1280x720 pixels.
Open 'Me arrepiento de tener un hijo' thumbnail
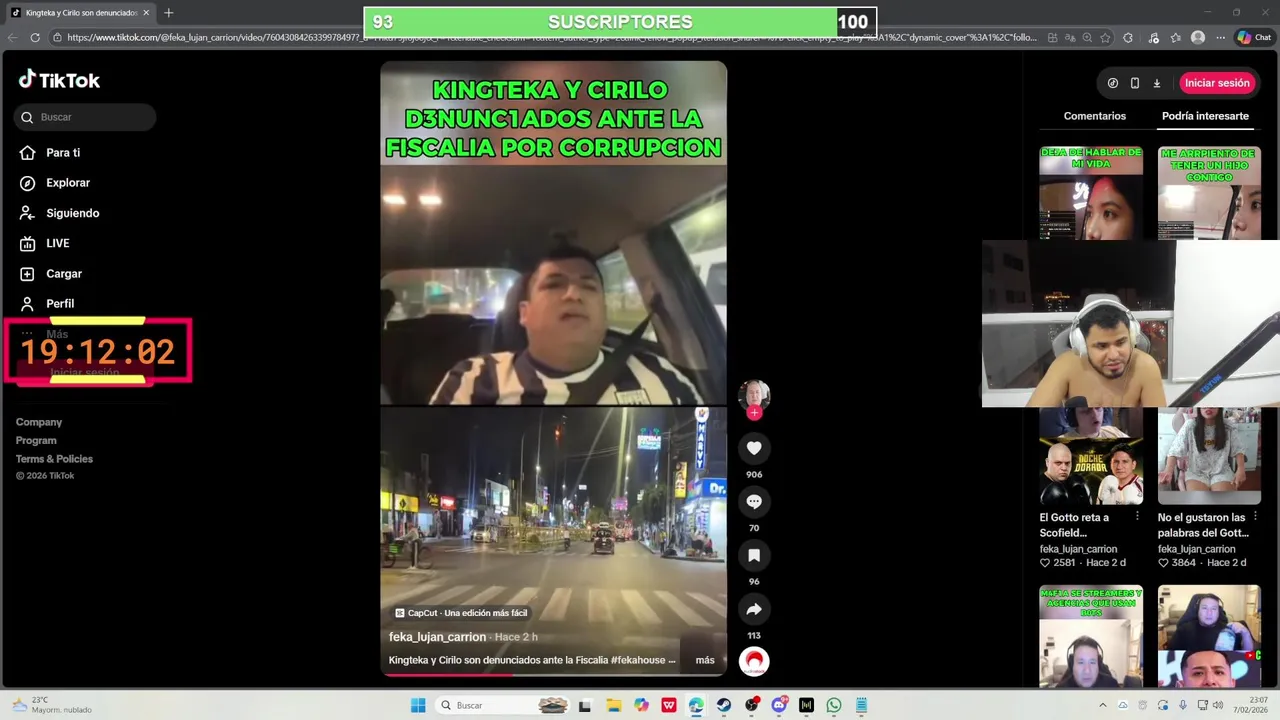[1209, 193]
